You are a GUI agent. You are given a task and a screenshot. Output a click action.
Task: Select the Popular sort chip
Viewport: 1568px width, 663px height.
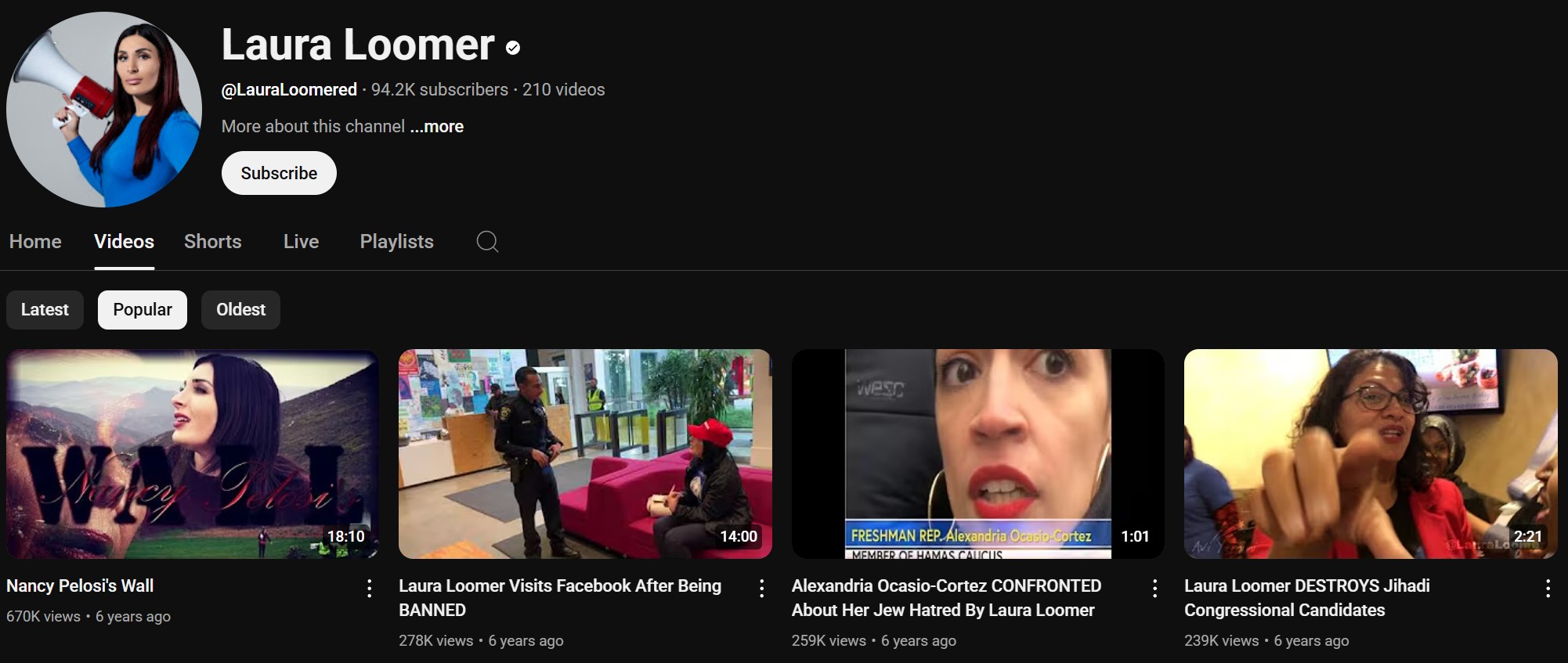143,310
